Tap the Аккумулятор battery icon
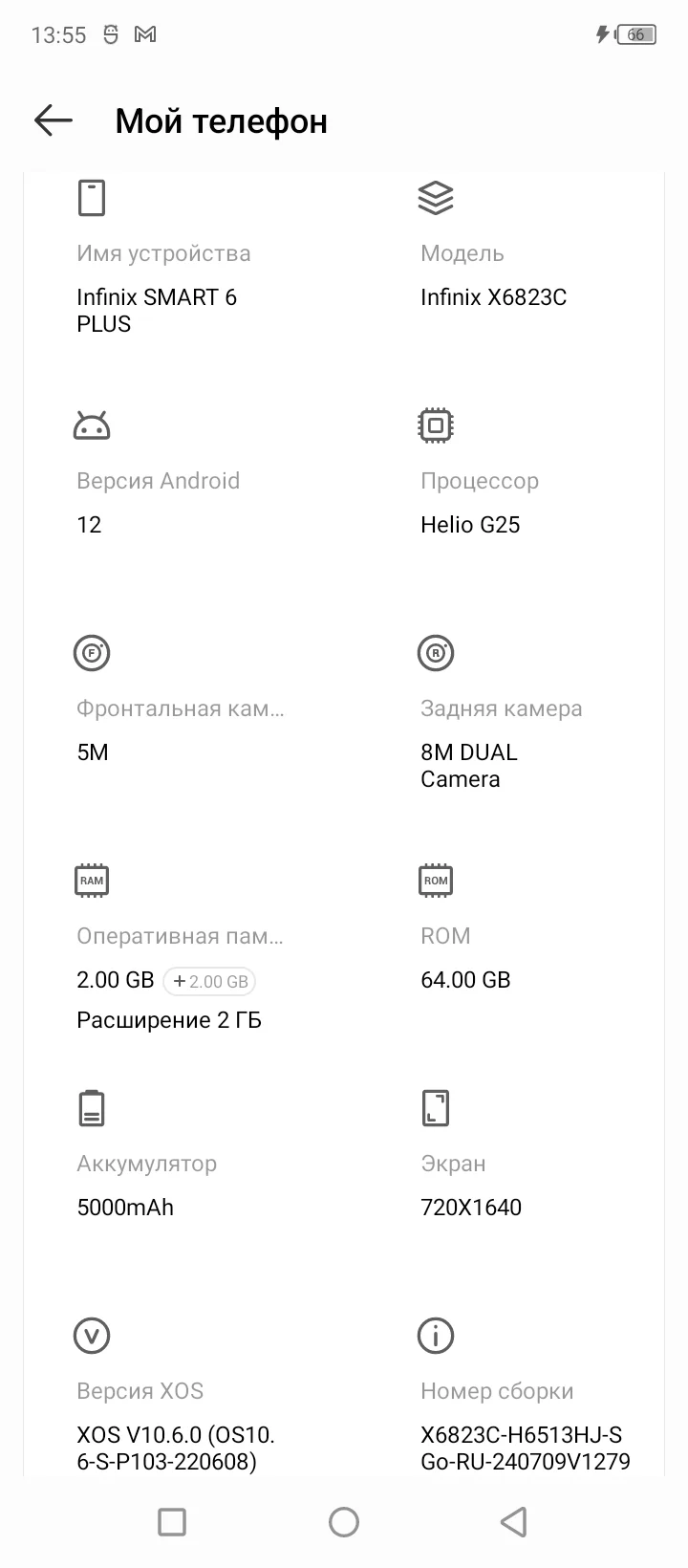 pyautogui.click(x=92, y=1108)
